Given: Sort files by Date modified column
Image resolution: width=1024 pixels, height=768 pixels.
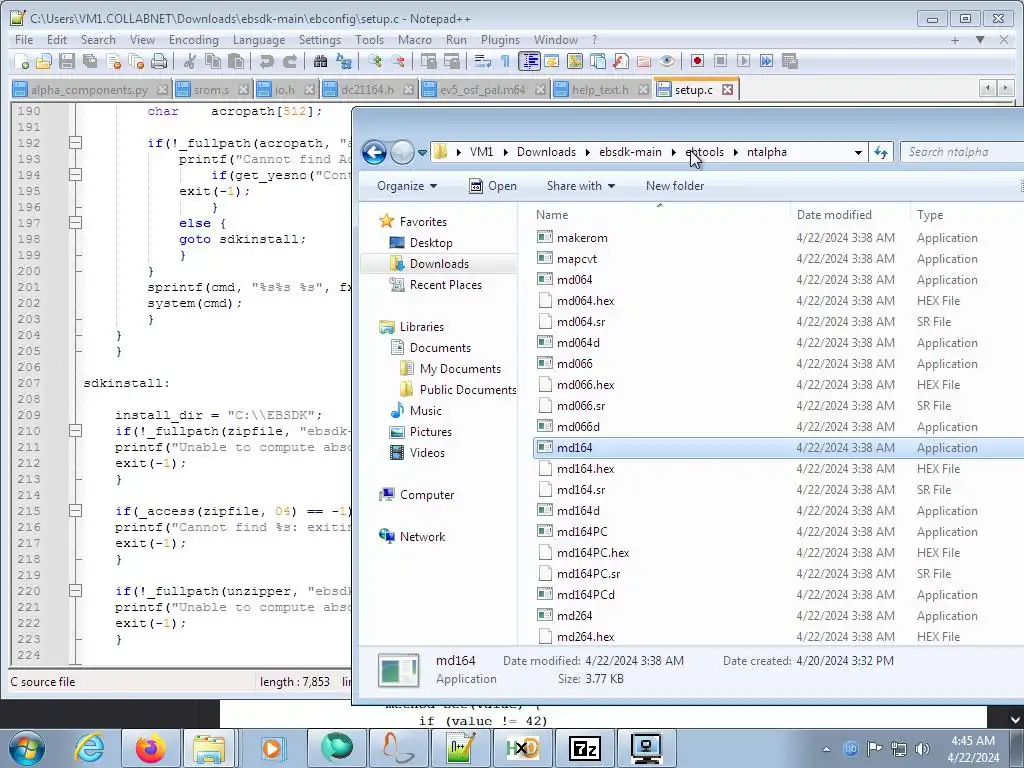Looking at the screenshot, I should click(x=848, y=214).
